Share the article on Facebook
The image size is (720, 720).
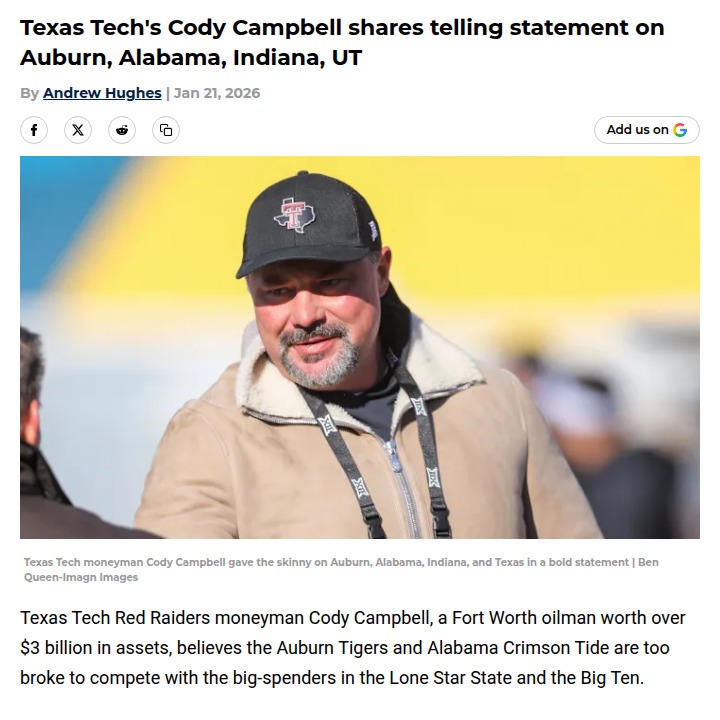[x=34, y=130]
